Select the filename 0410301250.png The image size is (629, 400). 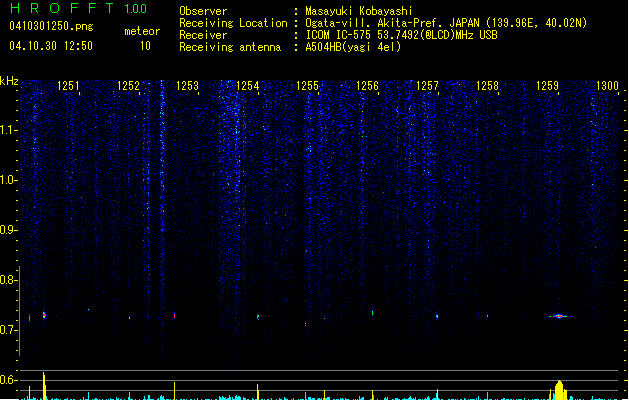[51, 26]
